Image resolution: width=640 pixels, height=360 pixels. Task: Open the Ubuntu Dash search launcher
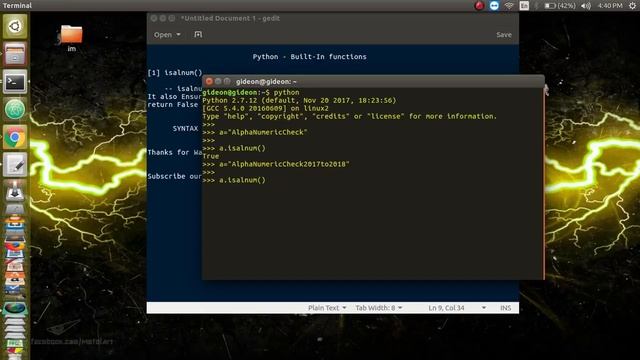15,27
